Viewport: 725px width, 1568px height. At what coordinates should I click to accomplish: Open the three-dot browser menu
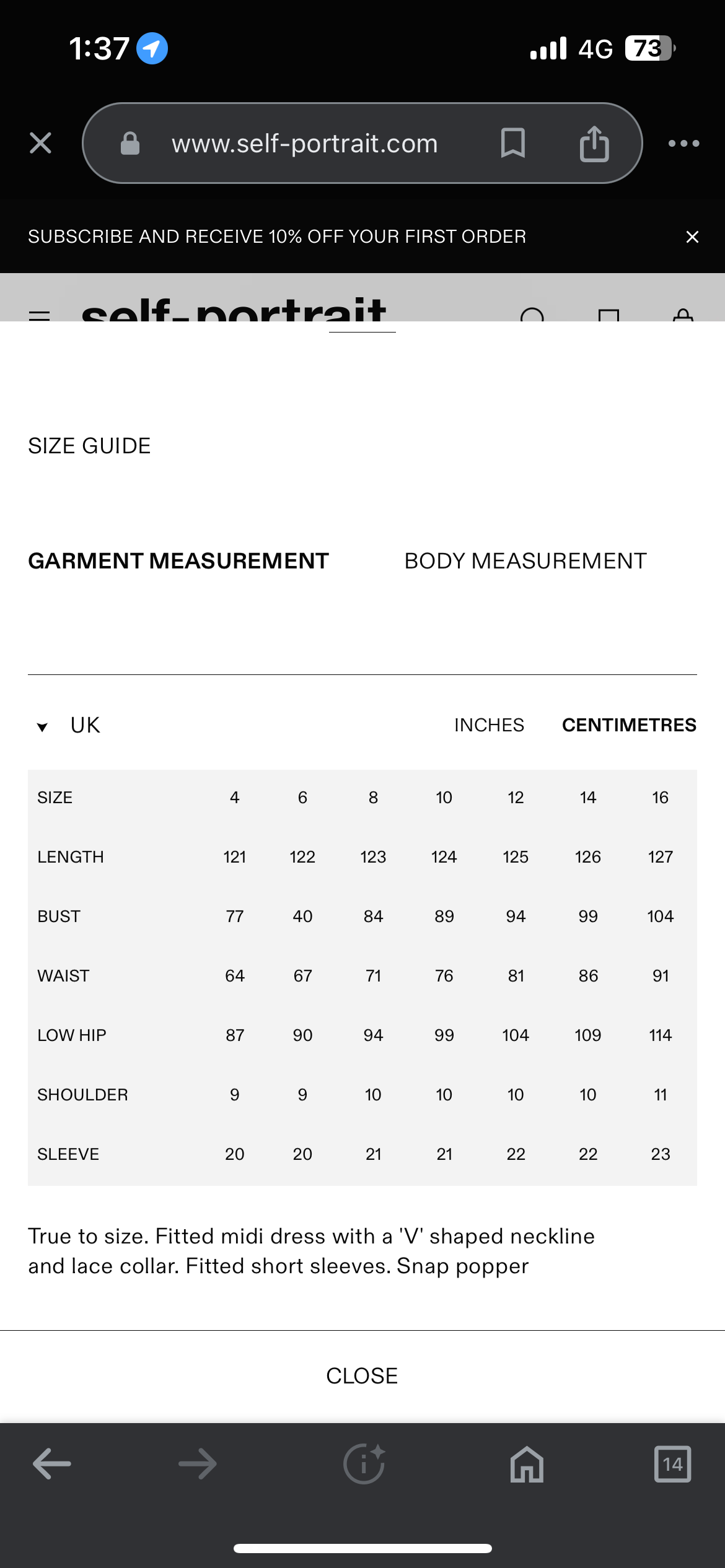683,143
